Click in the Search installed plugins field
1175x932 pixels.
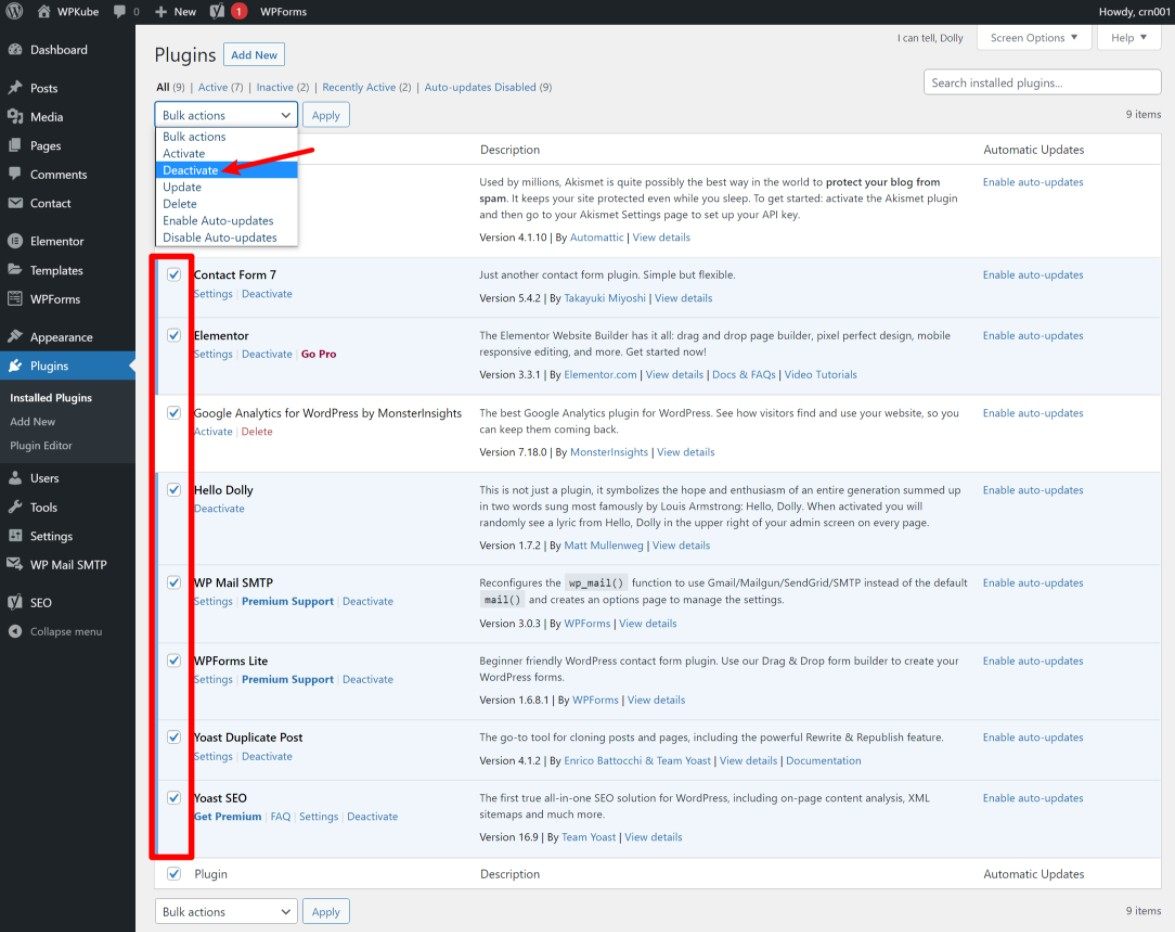point(1042,82)
